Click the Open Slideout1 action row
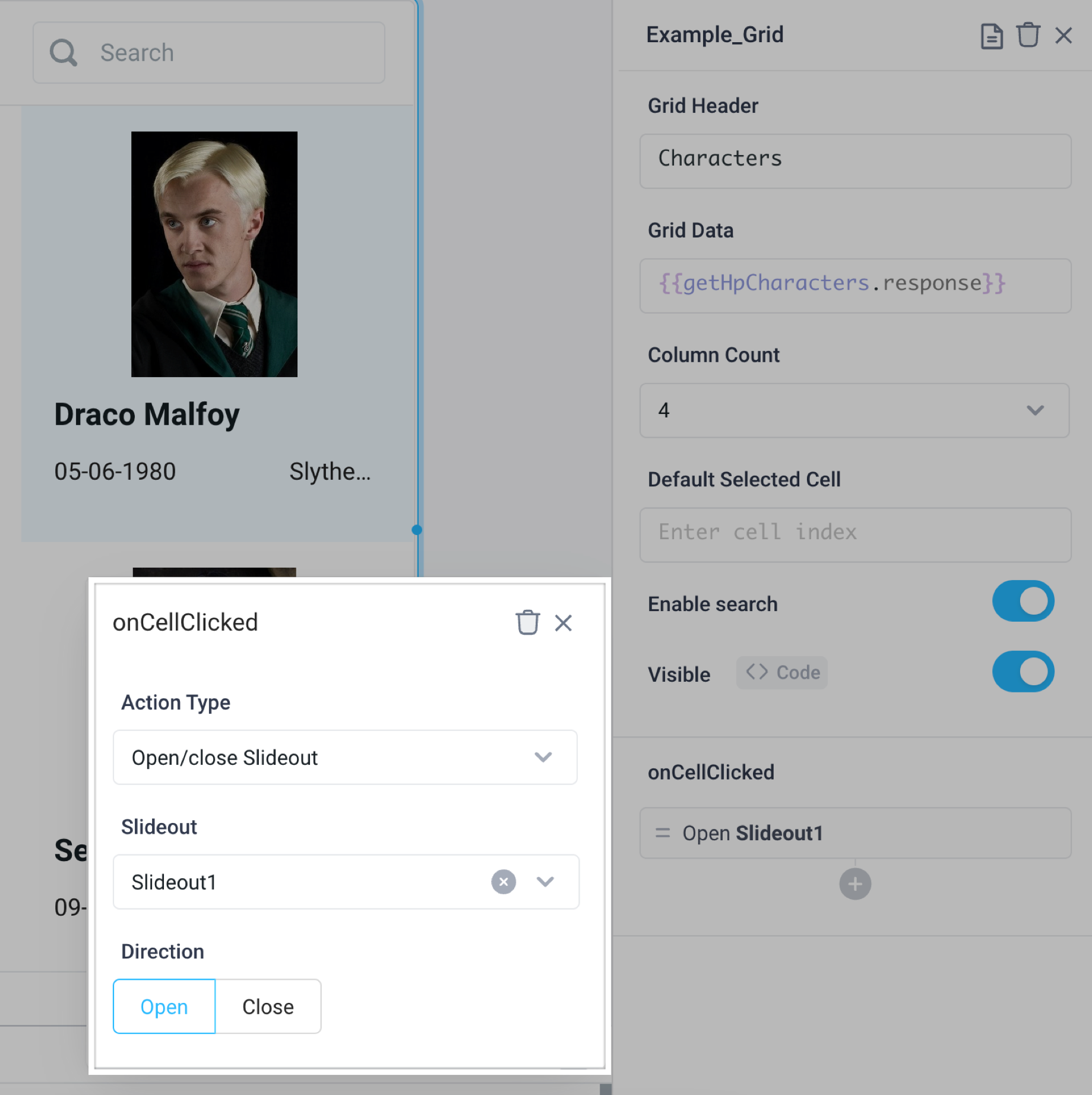The height and width of the screenshot is (1095, 1092). 854,833
